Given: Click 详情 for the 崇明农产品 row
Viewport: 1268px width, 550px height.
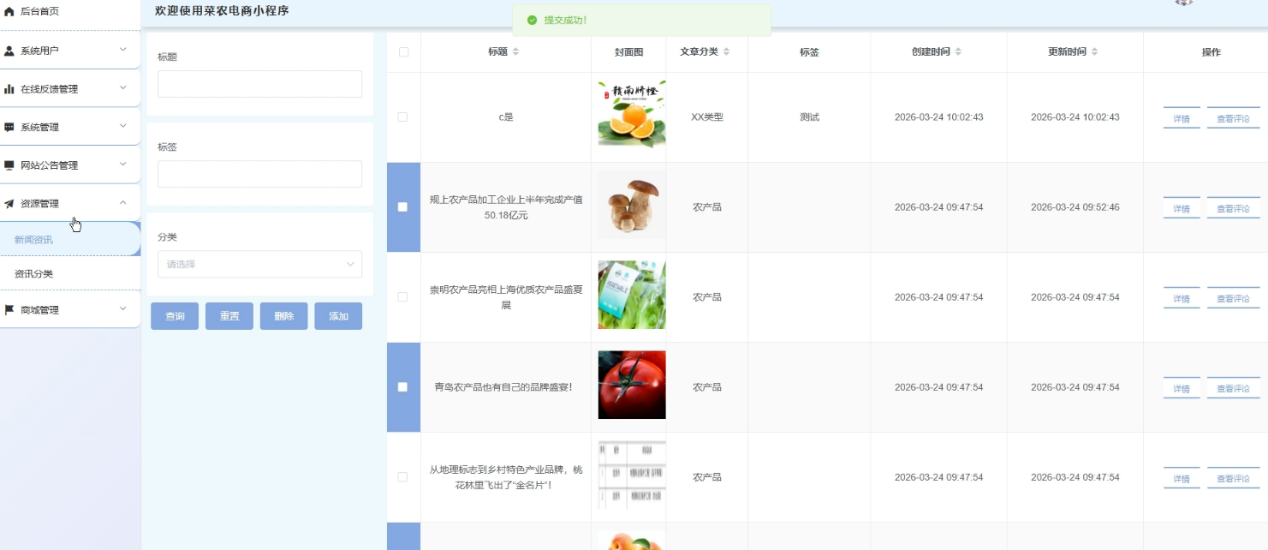Looking at the screenshot, I should [x=1182, y=299].
